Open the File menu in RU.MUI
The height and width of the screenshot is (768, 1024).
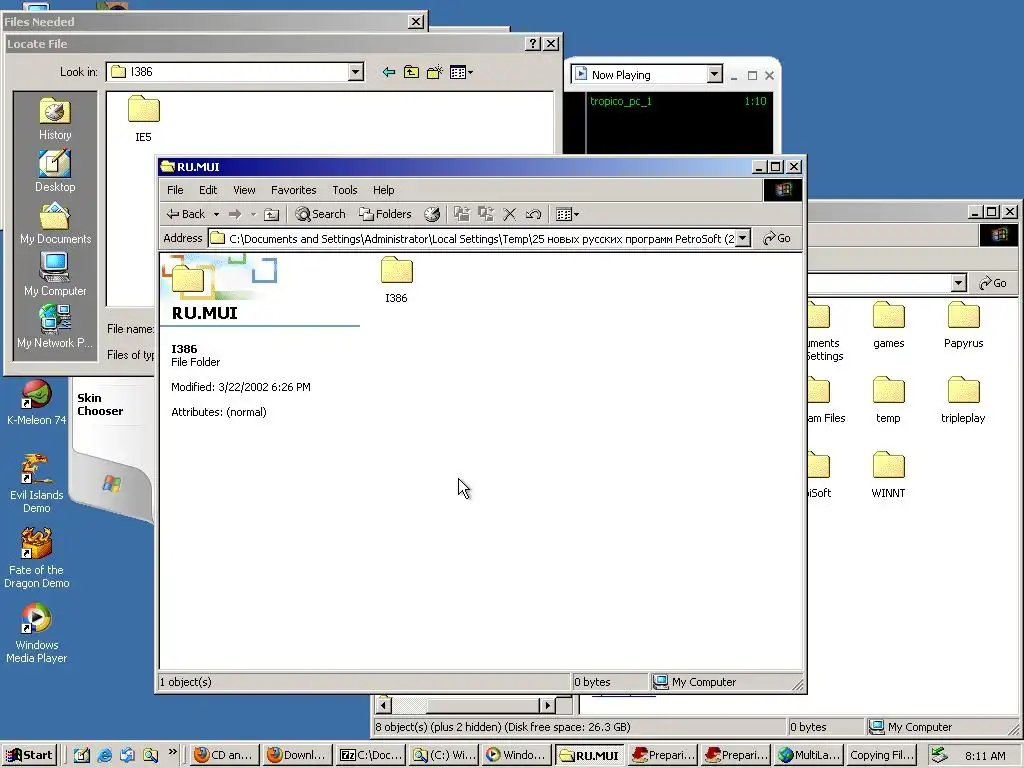point(175,190)
